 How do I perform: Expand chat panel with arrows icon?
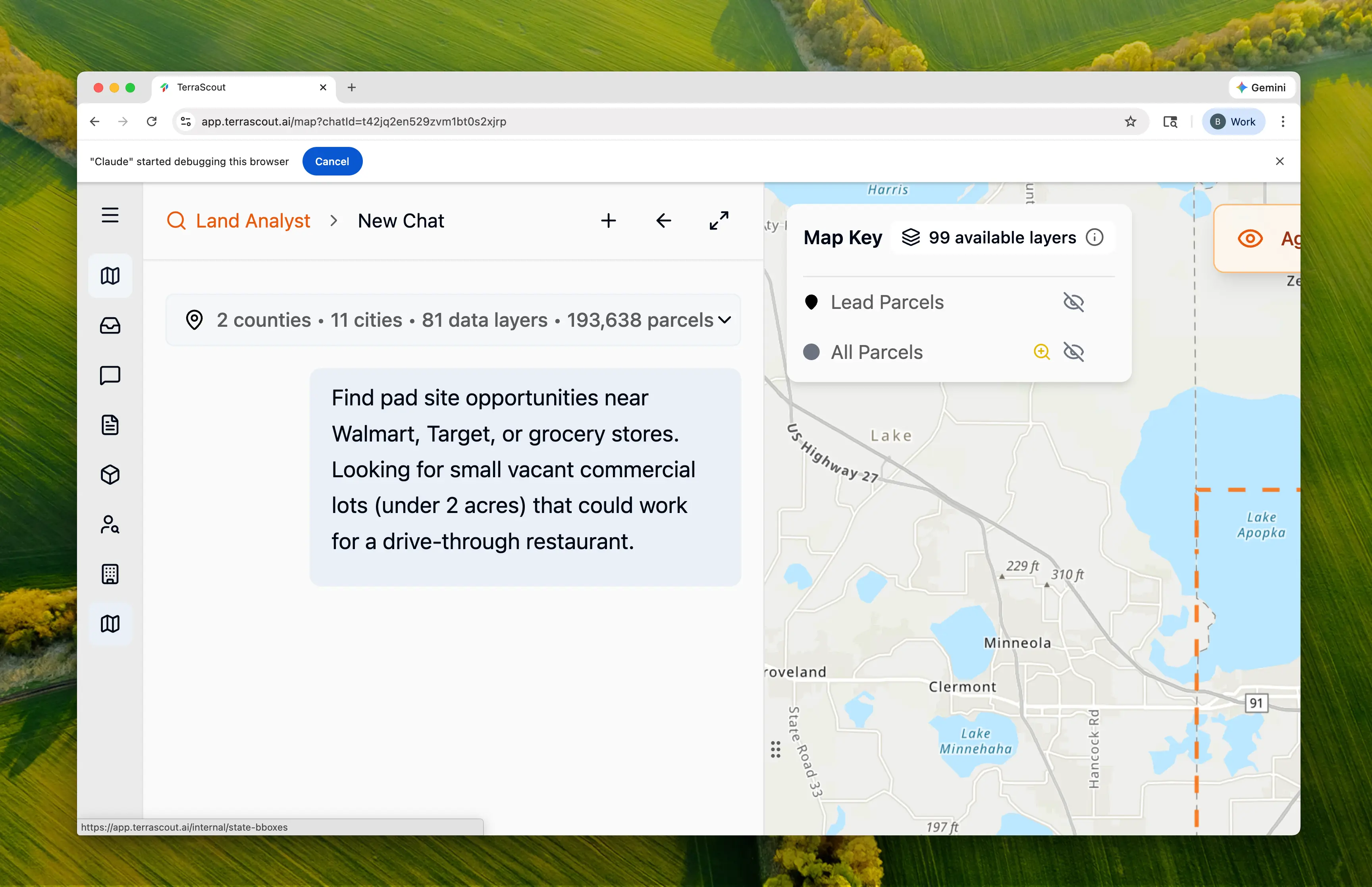pos(719,221)
